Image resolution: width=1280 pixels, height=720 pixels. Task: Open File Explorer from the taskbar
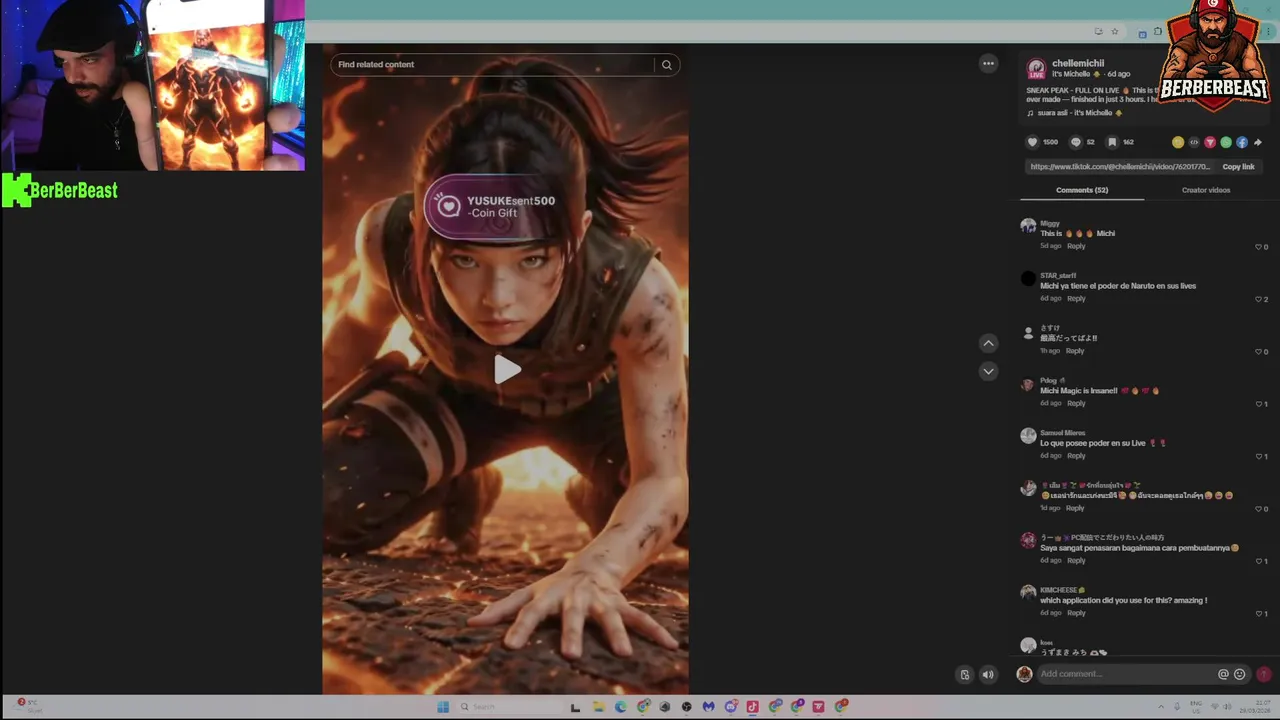click(x=598, y=707)
